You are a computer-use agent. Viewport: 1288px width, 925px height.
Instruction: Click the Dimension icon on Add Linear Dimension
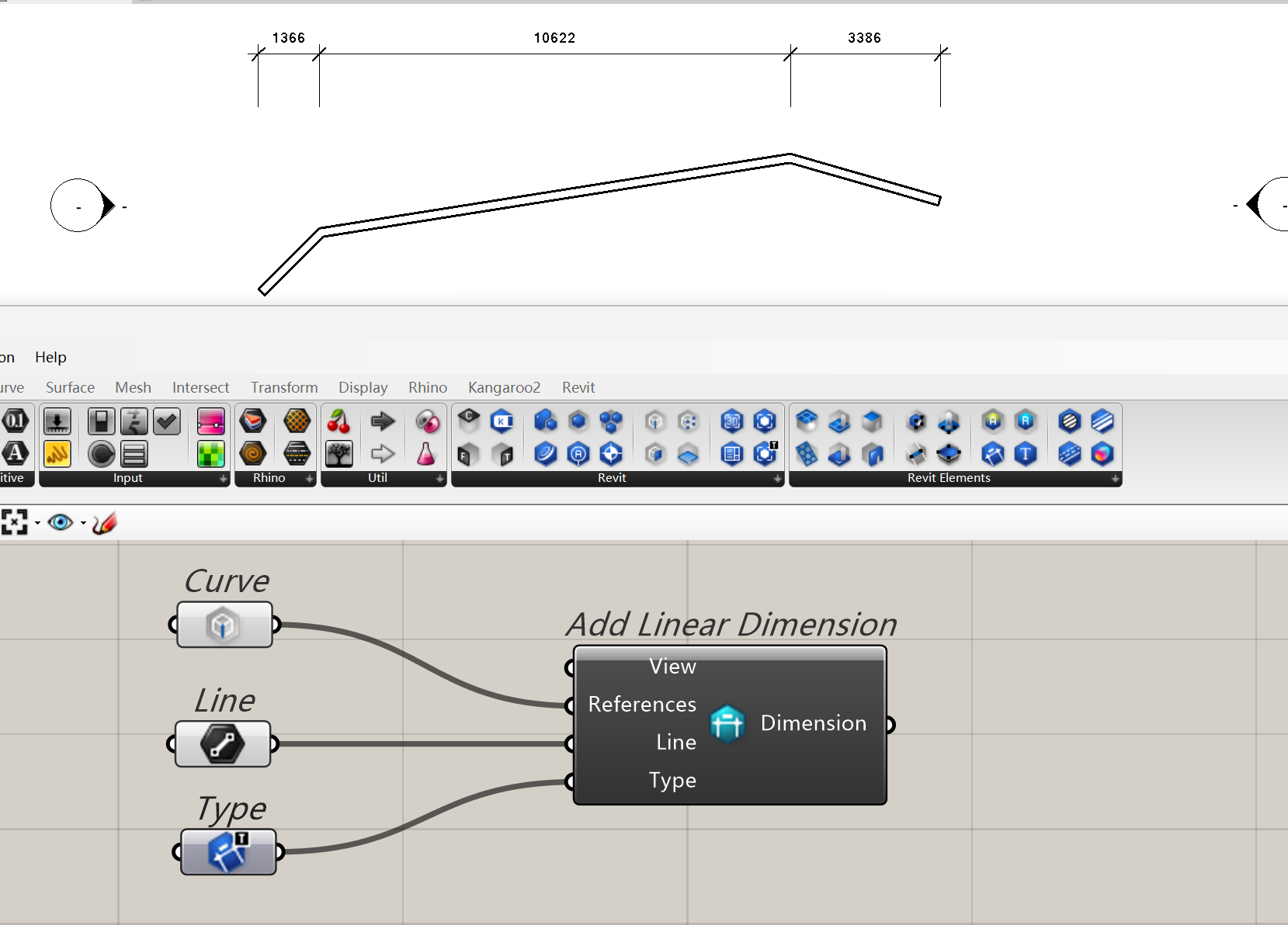tap(727, 723)
